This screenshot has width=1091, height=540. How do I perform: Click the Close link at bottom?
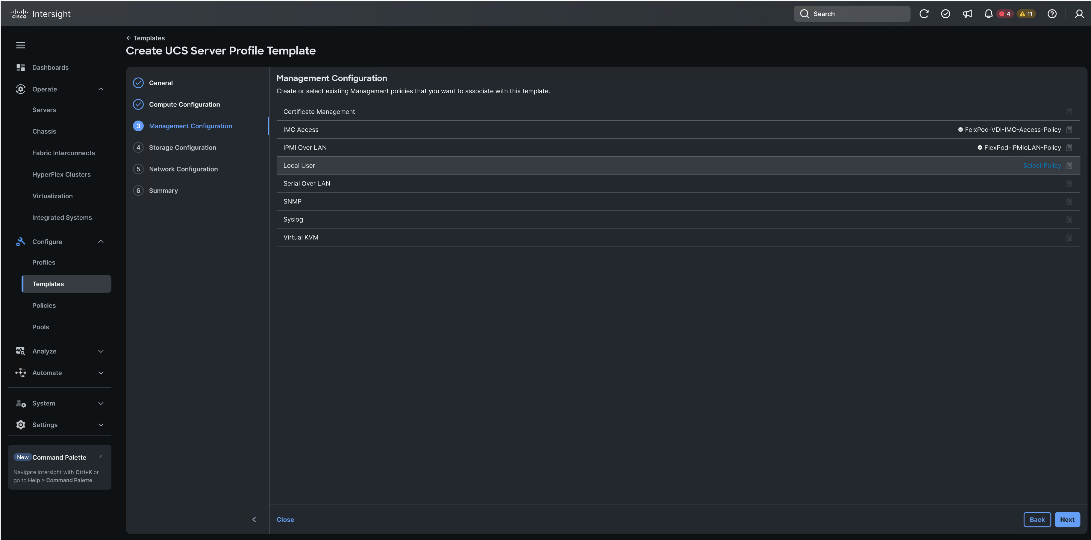(x=285, y=520)
